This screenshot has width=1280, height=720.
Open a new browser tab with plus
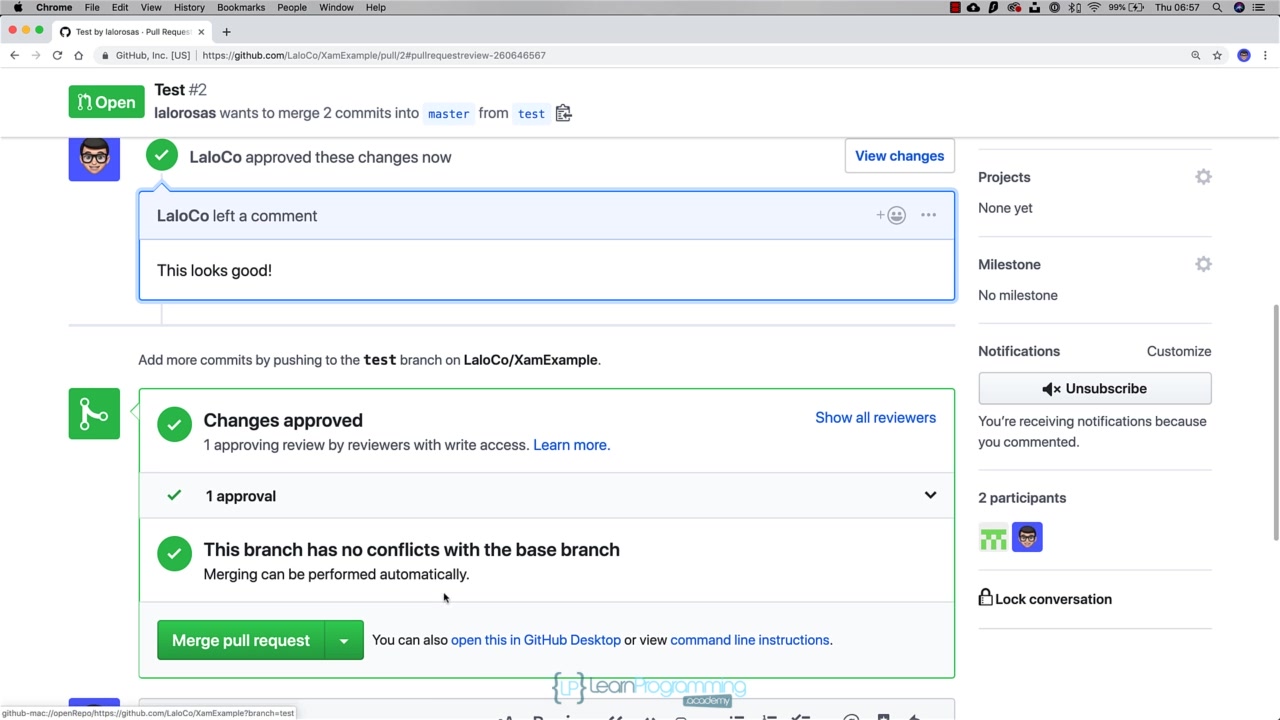click(x=226, y=32)
